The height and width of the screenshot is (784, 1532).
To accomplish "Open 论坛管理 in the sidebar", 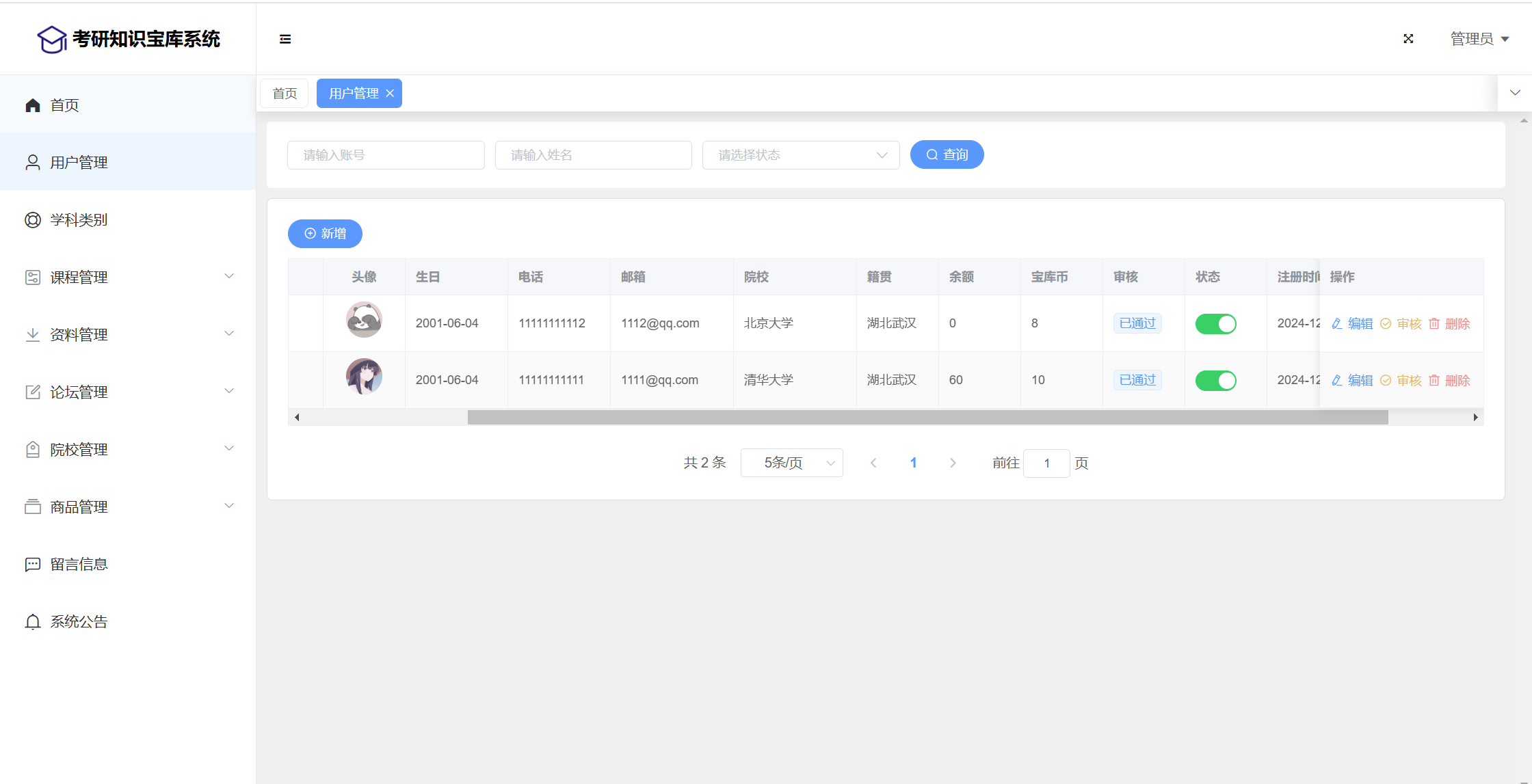I will [128, 392].
